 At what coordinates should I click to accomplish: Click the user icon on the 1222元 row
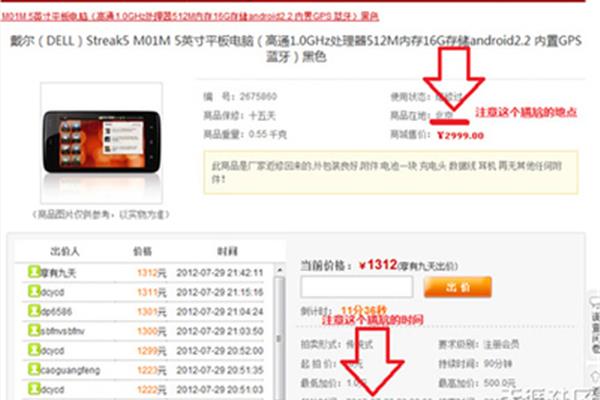coord(34,389)
